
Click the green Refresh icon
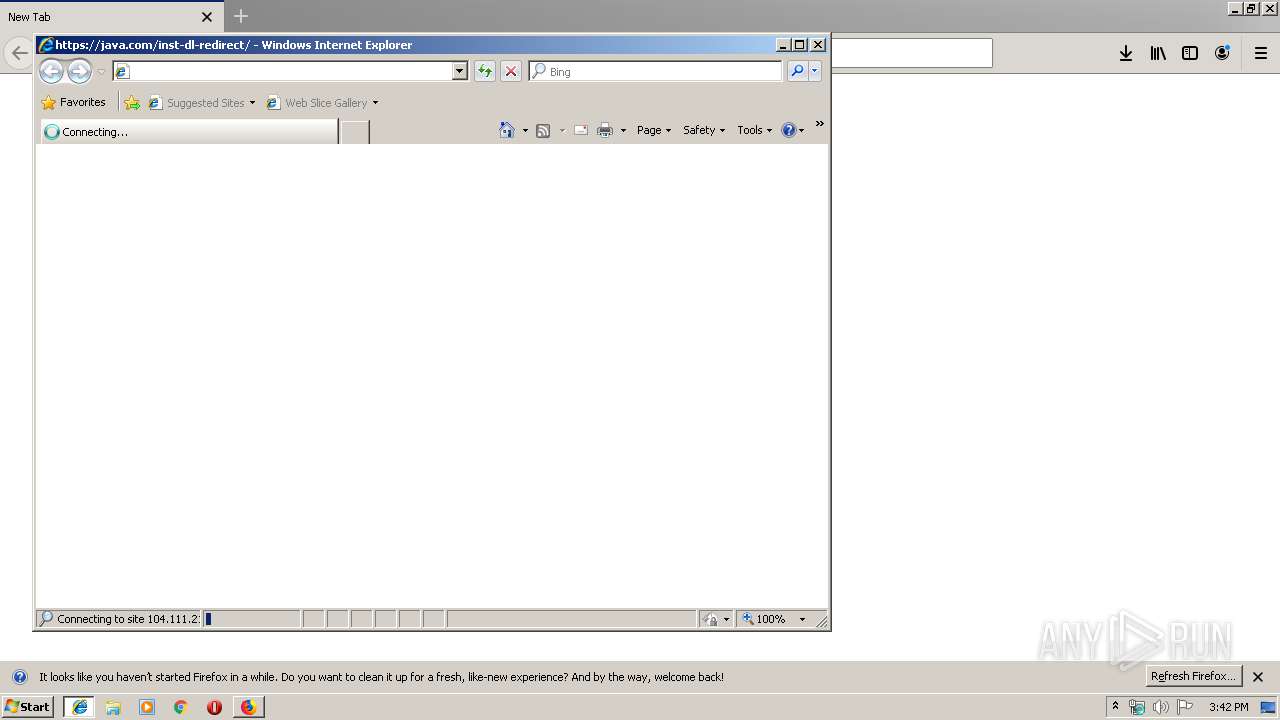pyautogui.click(x=485, y=71)
